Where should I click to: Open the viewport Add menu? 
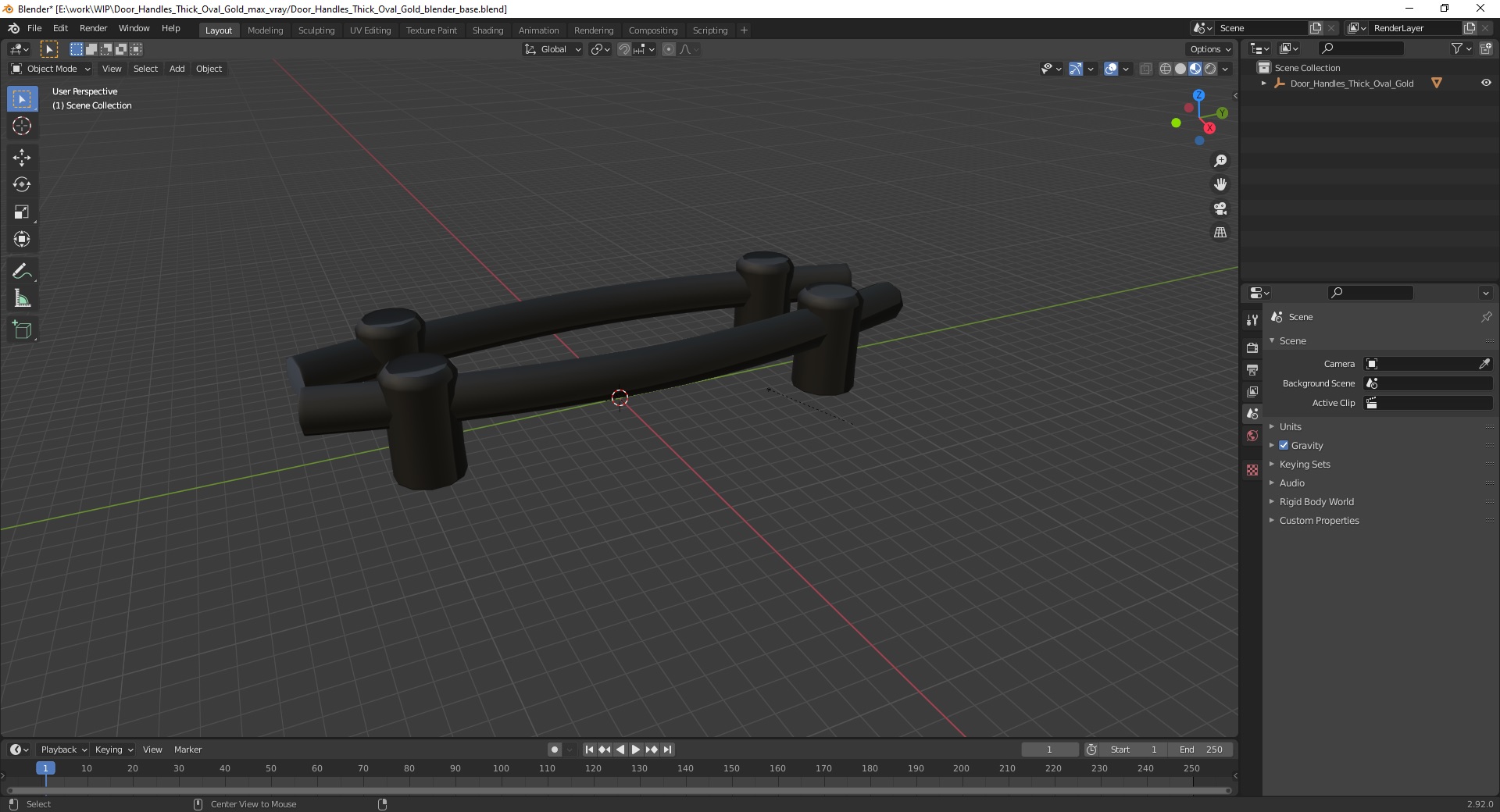177,69
